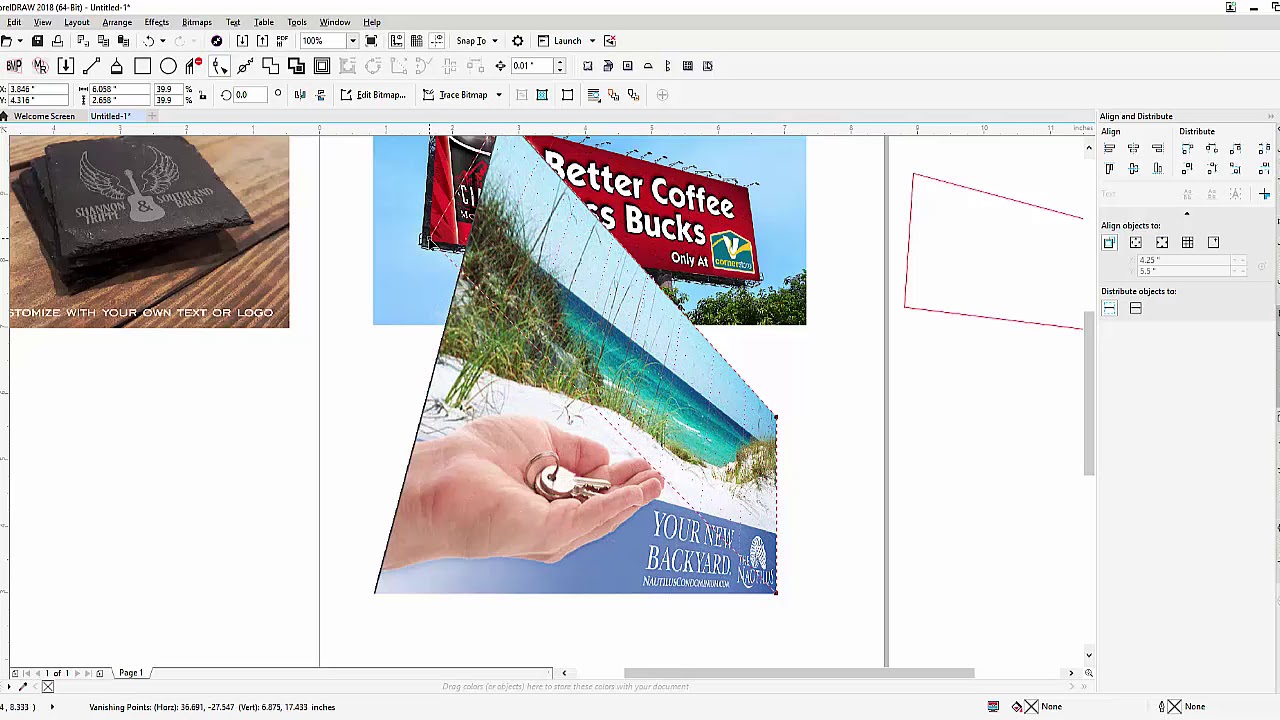This screenshot has height=720, width=1280.
Task: Click the Weld shapes icon
Action: click(270, 66)
